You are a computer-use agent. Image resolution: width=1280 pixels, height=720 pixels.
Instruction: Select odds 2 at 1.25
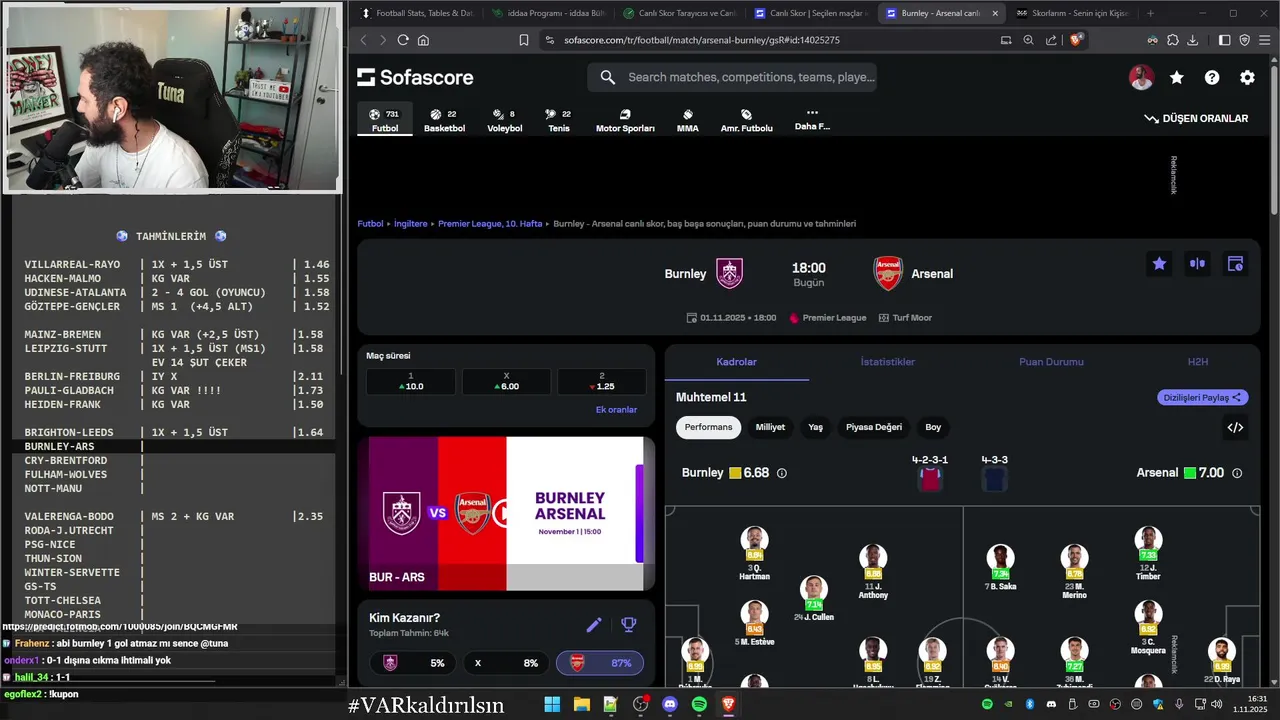coord(601,381)
